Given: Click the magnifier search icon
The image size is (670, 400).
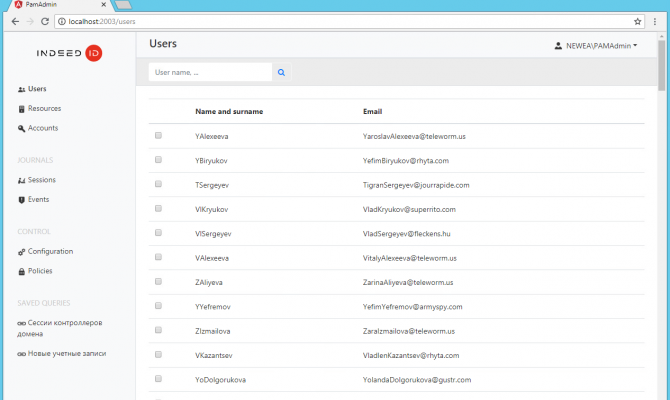Looking at the screenshot, I should (281, 72).
